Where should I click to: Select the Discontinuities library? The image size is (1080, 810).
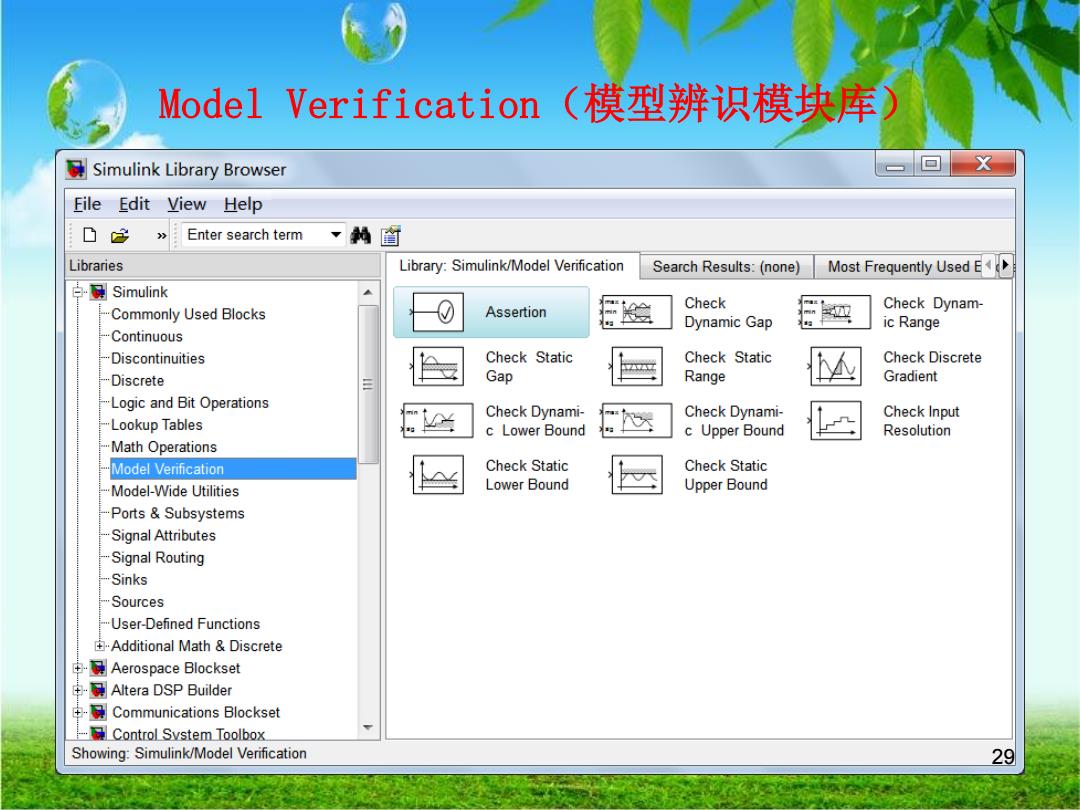tap(158, 358)
